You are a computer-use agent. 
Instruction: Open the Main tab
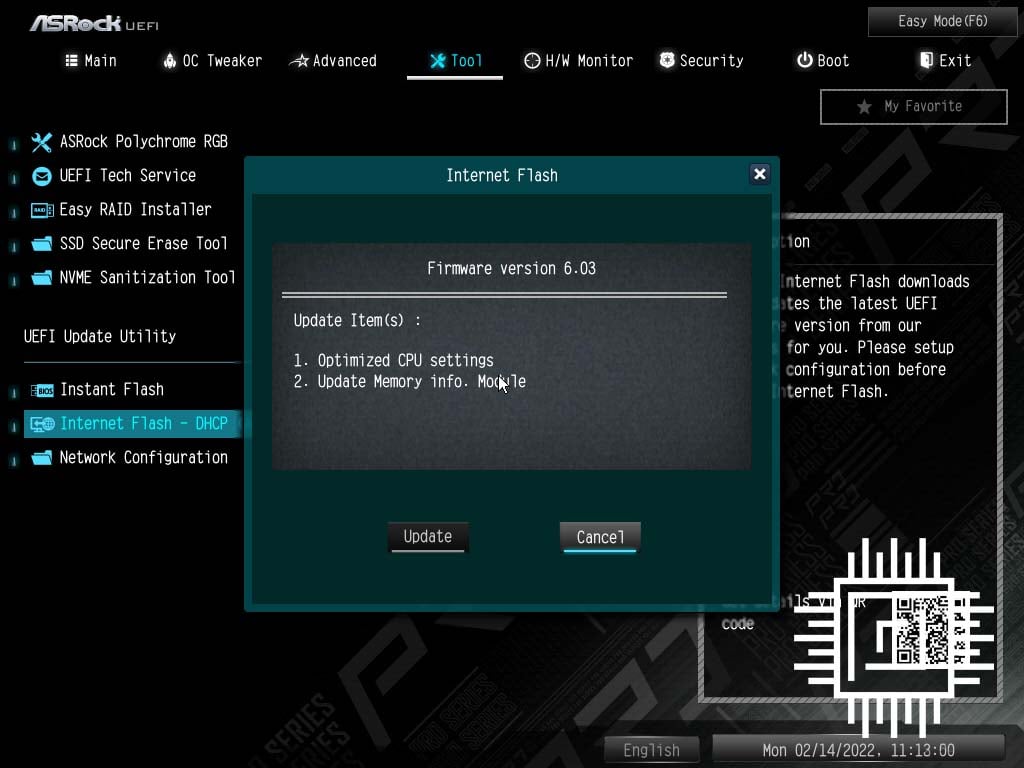tap(91, 61)
